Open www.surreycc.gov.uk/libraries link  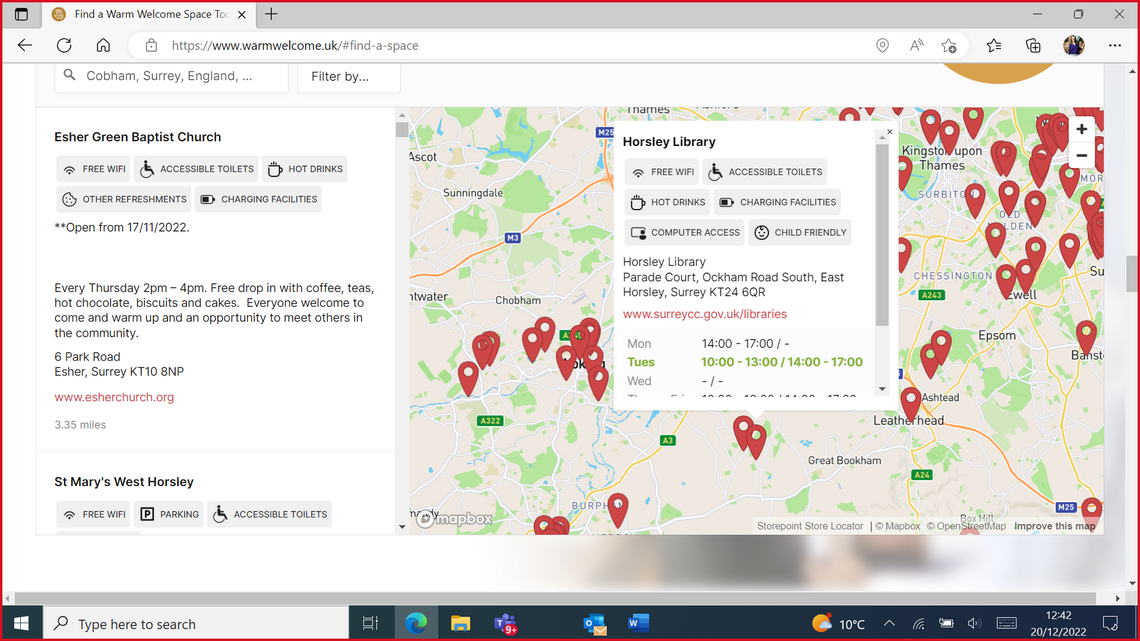[x=705, y=314]
